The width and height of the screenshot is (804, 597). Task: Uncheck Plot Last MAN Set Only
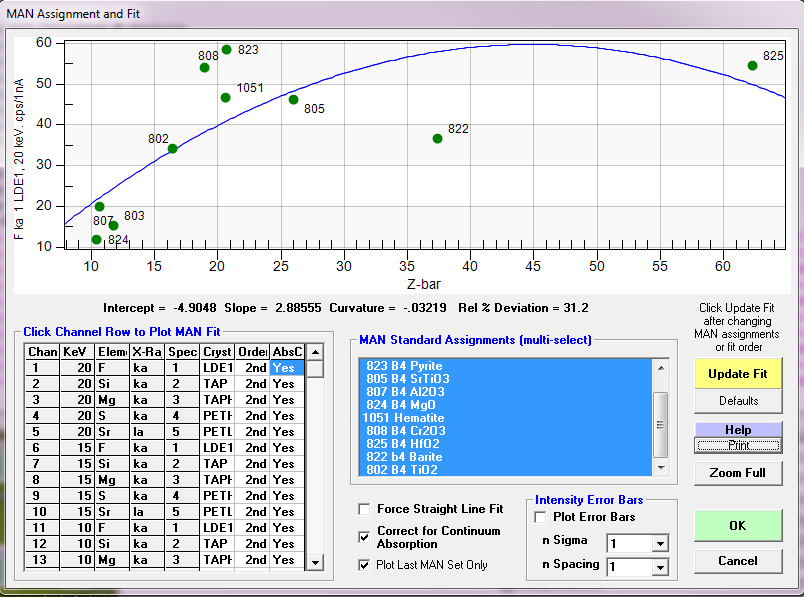point(364,565)
